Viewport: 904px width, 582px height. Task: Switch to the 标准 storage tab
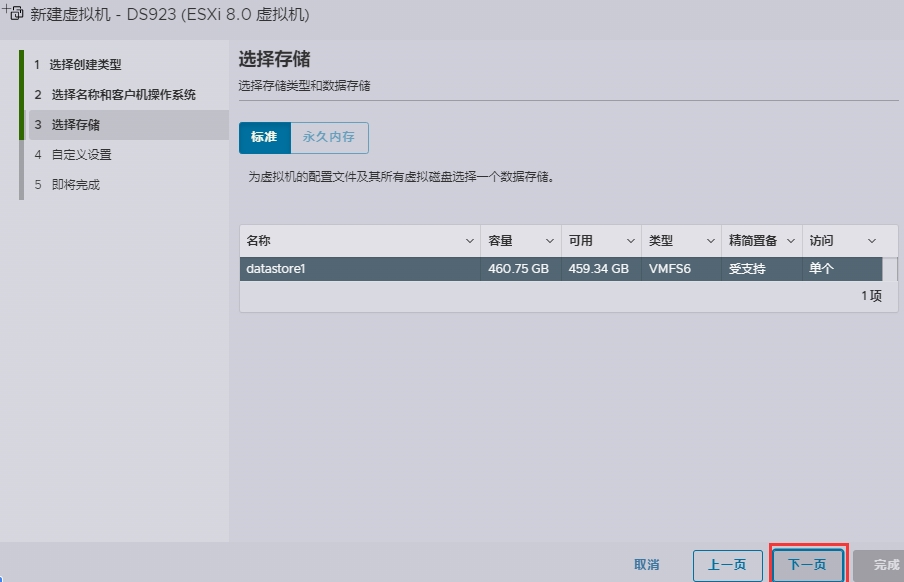point(264,137)
